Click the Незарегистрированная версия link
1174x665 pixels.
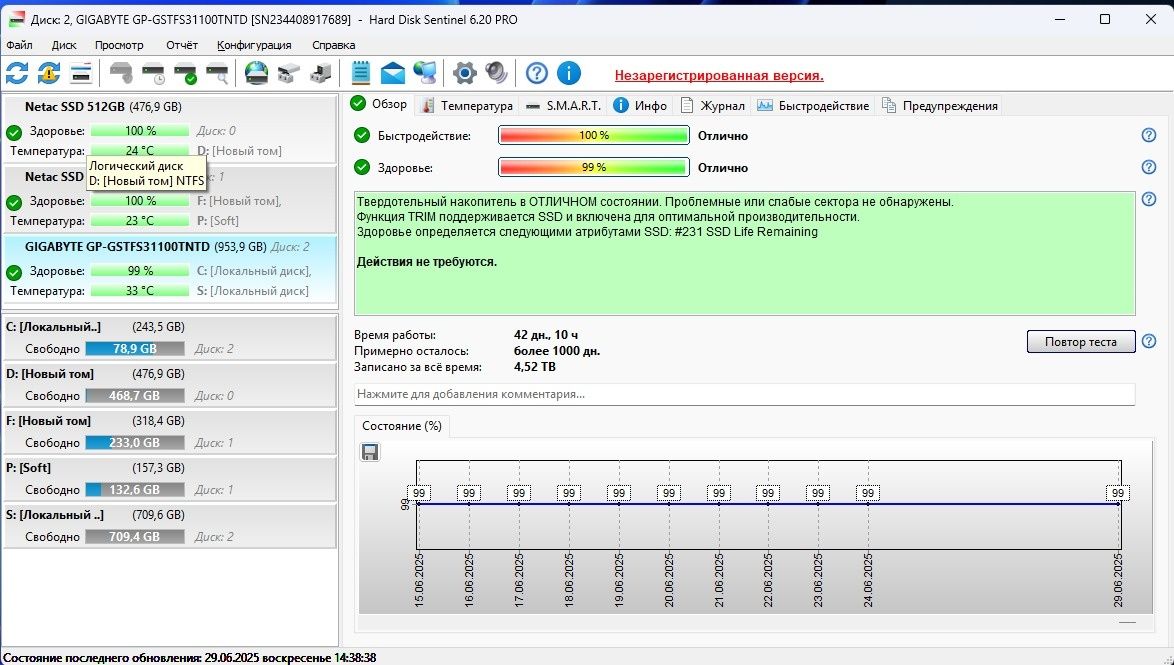click(719, 75)
